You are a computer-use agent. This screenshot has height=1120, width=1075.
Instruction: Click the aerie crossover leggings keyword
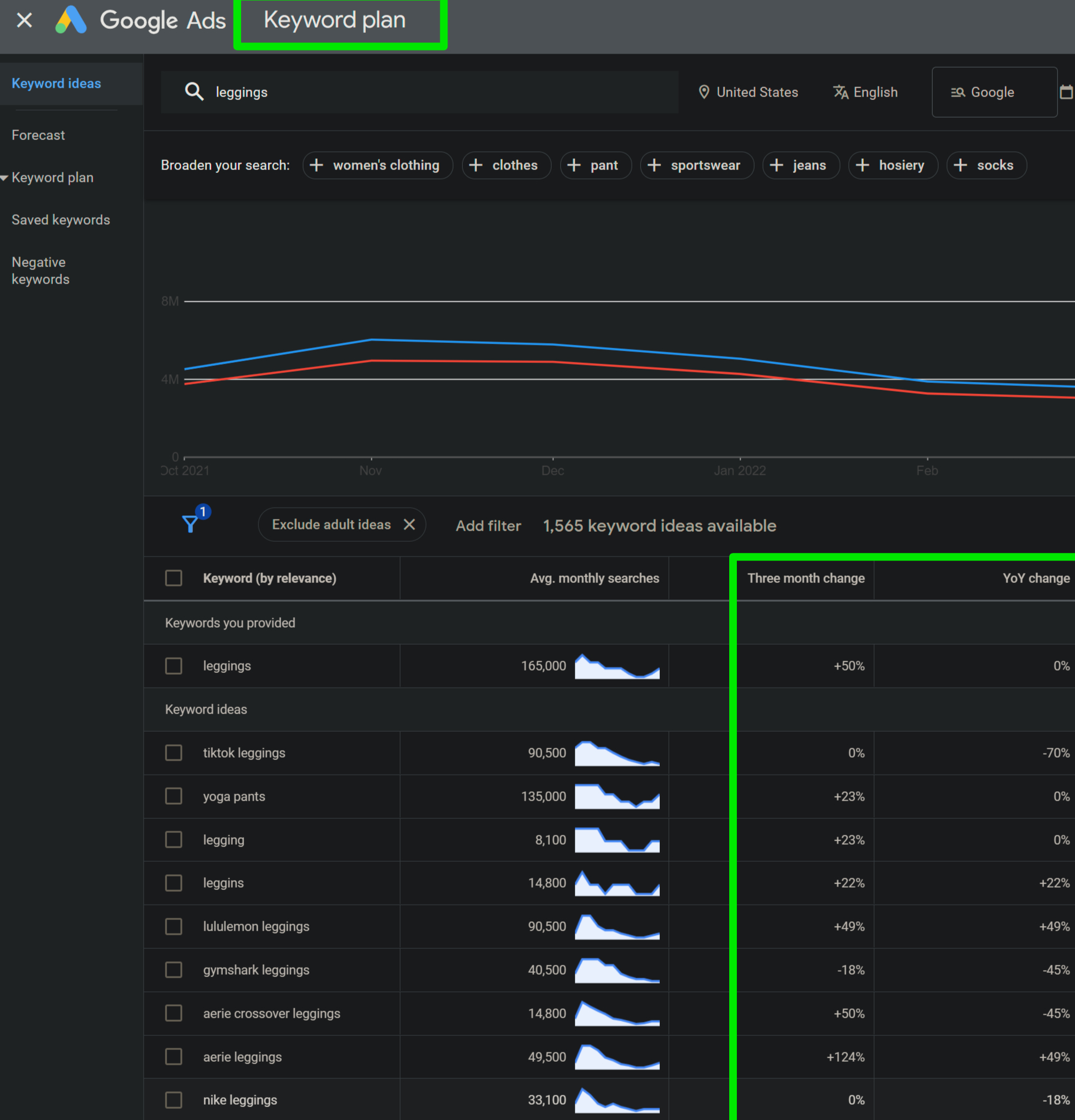272,1014
